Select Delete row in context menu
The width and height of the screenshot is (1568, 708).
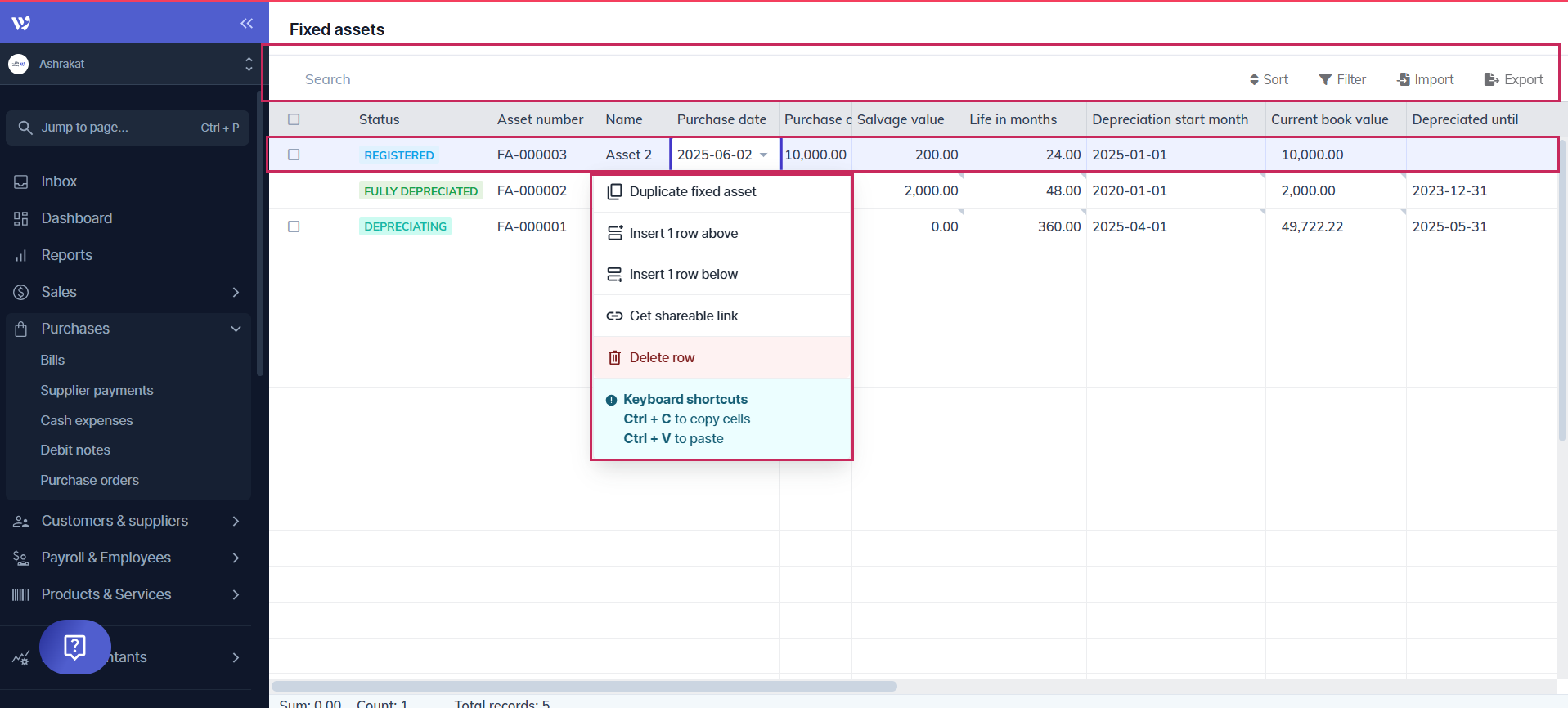pyautogui.click(x=662, y=357)
